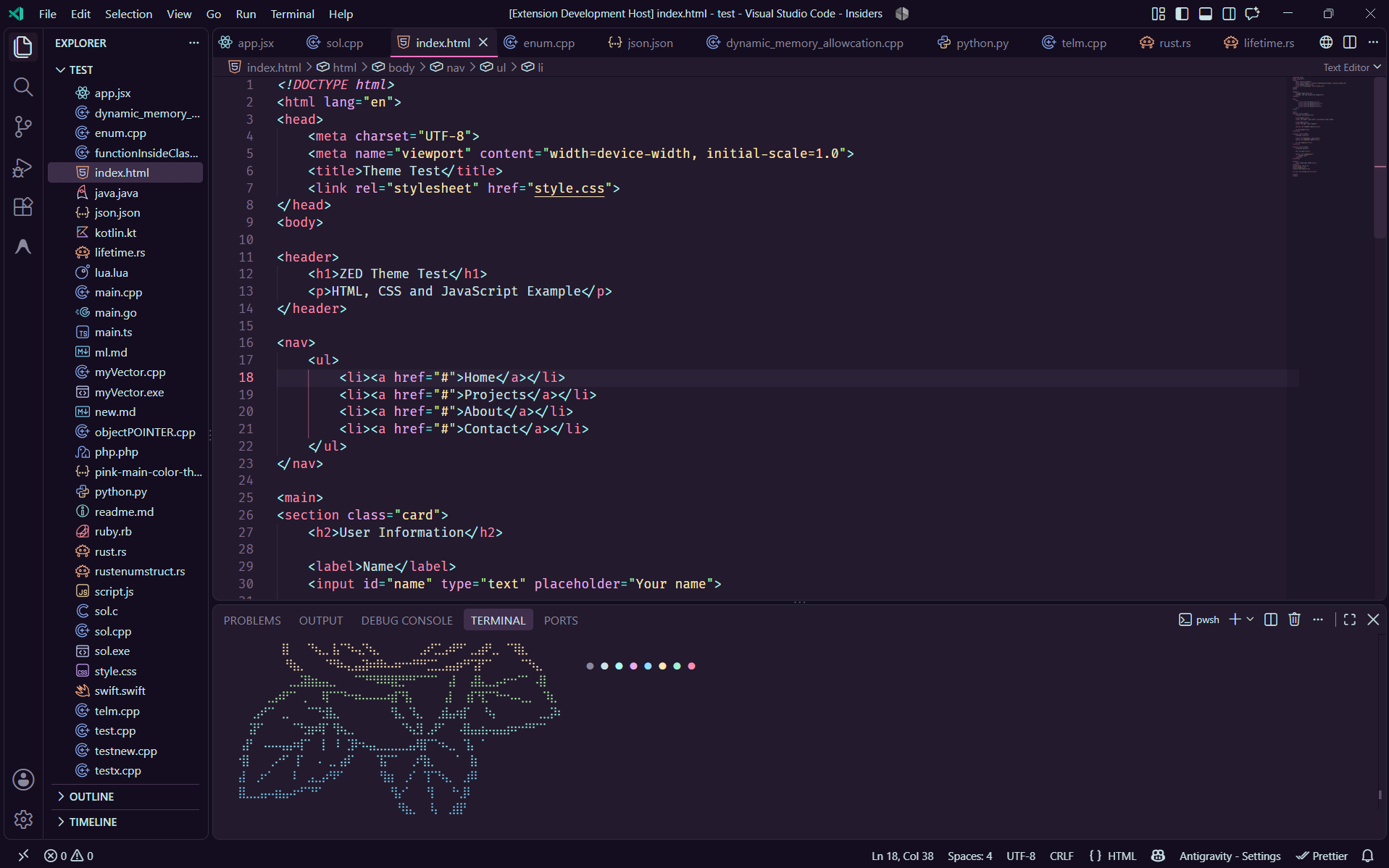
Task: Toggle Secondary Side Bar visibility
Action: coord(1229,14)
